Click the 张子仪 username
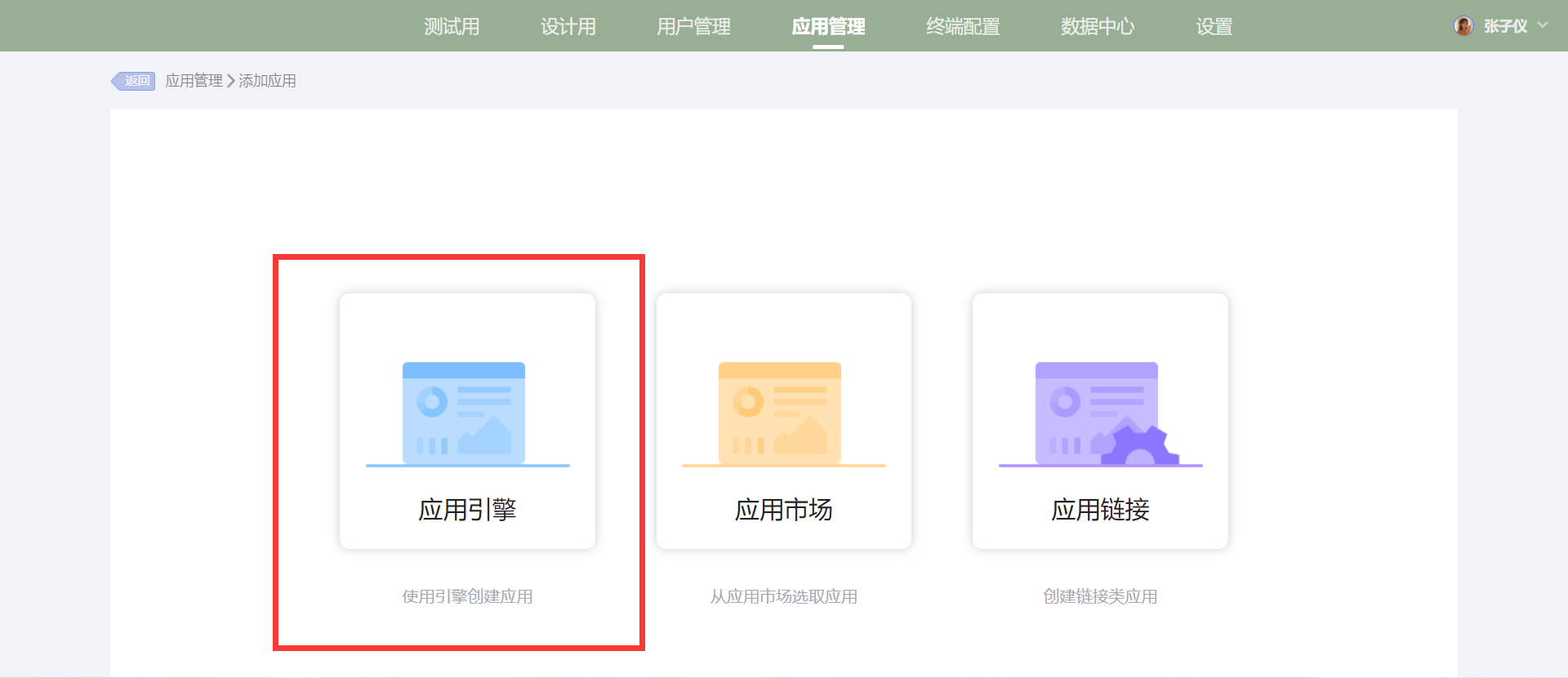The width and height of the screenshot is (1568, 678). click(x=1505, y=26)
